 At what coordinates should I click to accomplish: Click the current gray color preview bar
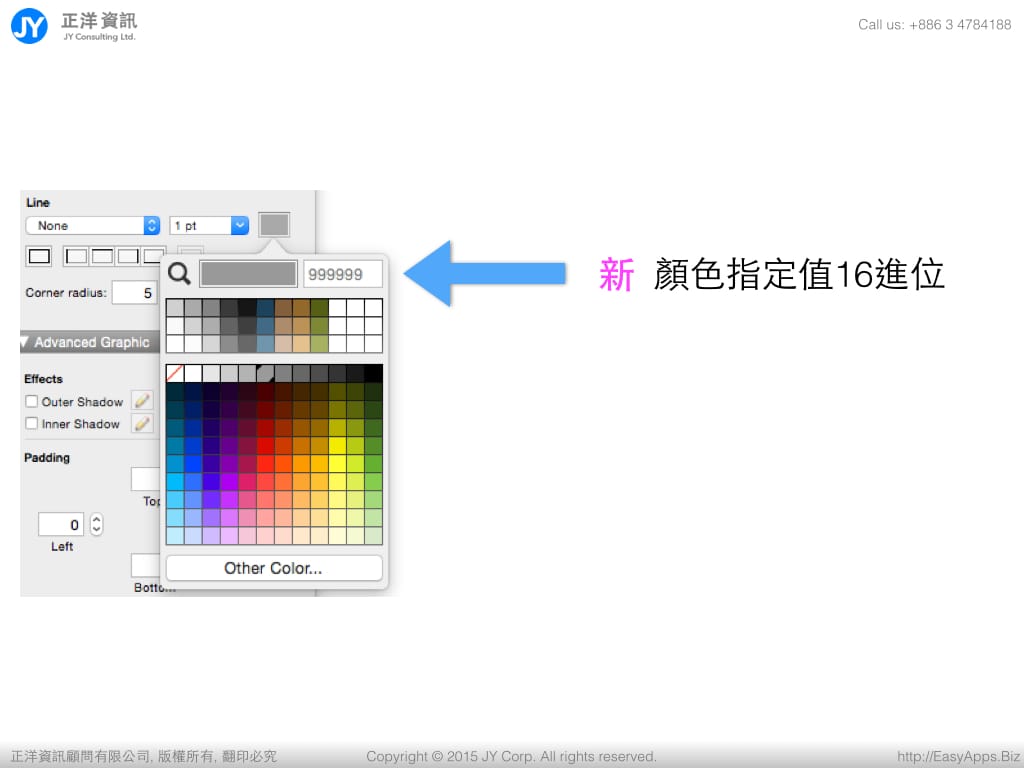[249, 274]
